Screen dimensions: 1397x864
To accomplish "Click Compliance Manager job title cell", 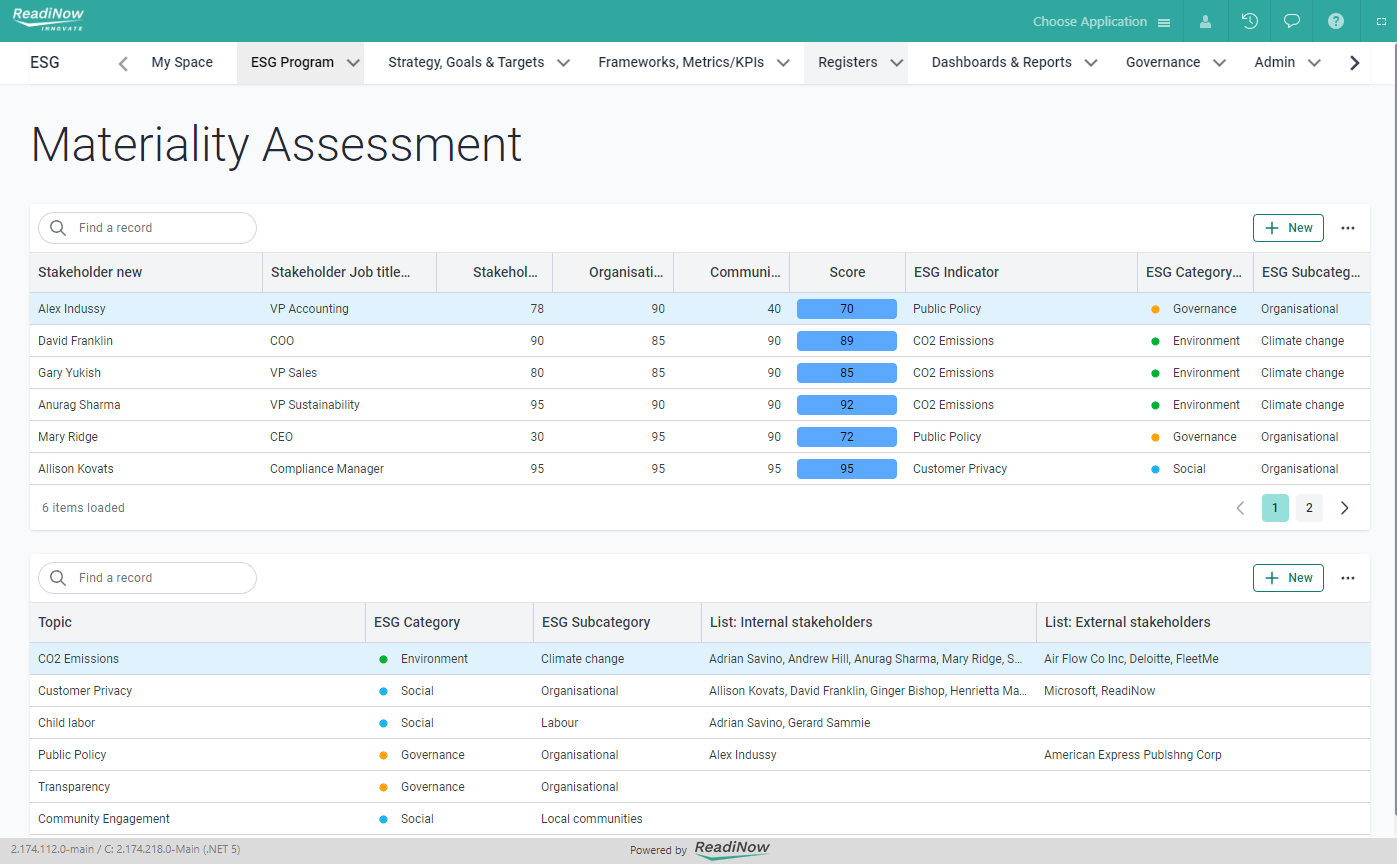I will 327,469.
